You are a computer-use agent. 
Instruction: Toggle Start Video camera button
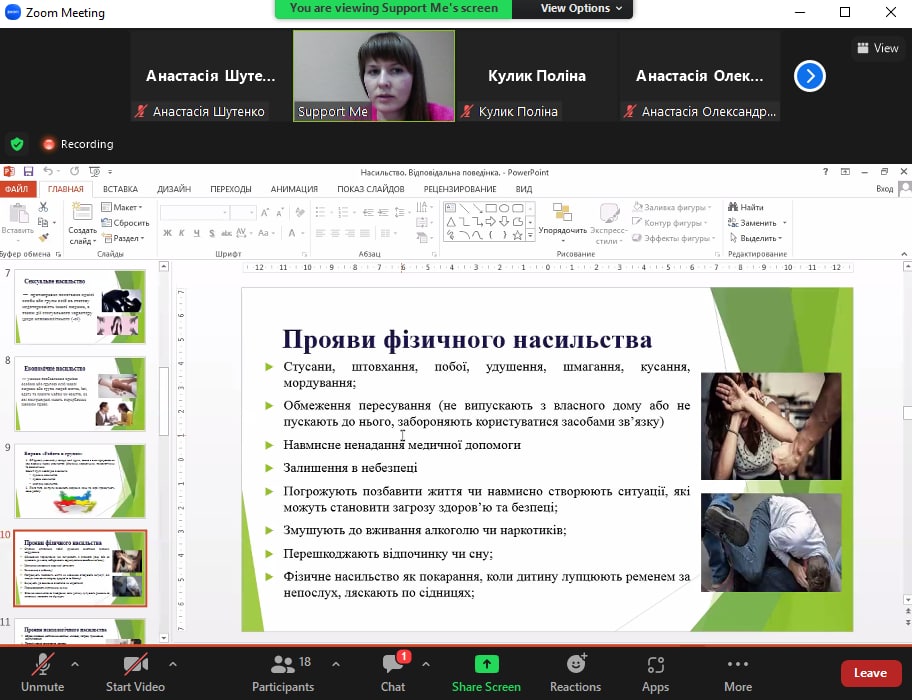pyautogui.click(x=135, y=665)
